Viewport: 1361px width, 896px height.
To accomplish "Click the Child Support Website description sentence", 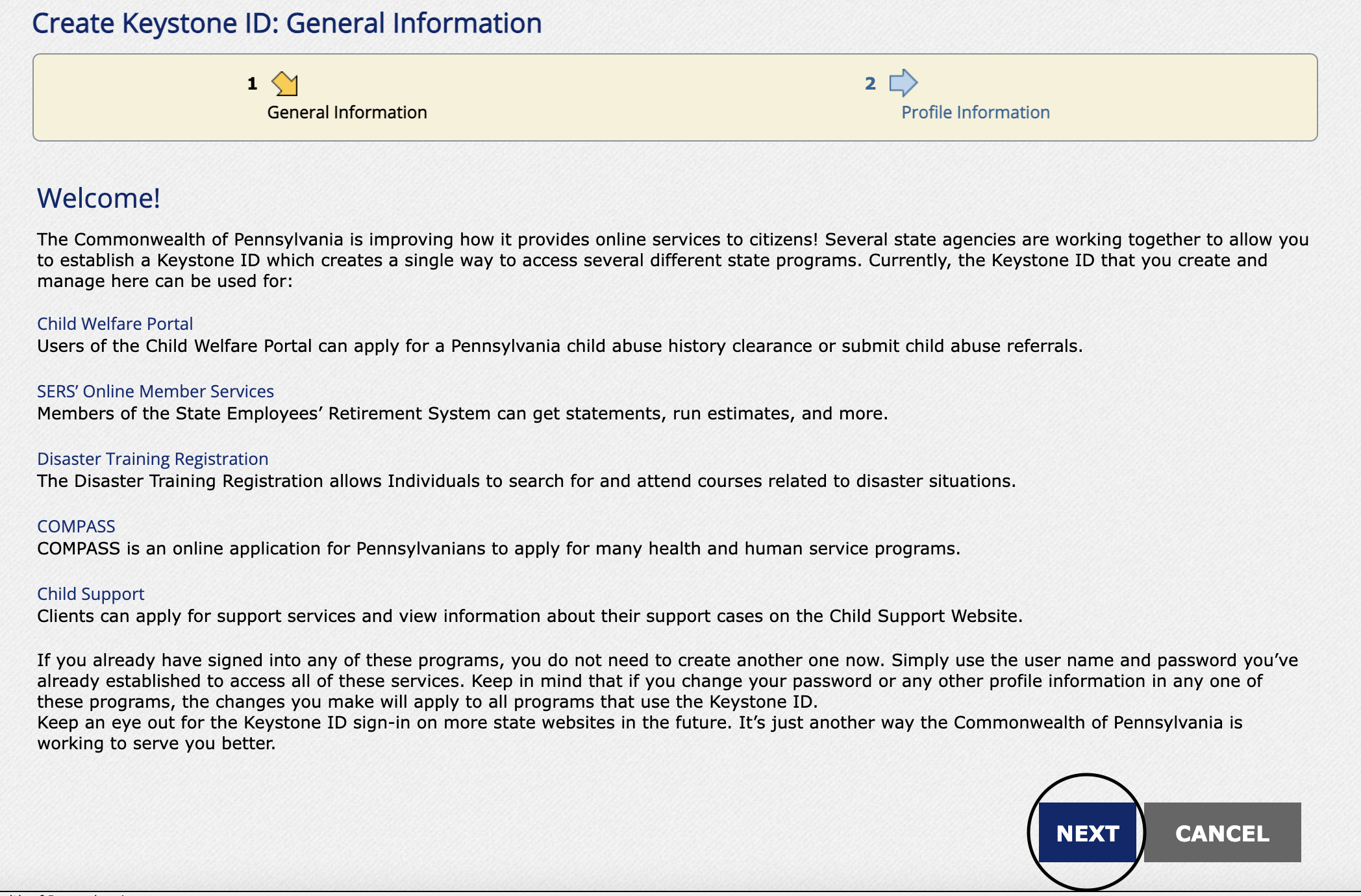I will point(529,616).
